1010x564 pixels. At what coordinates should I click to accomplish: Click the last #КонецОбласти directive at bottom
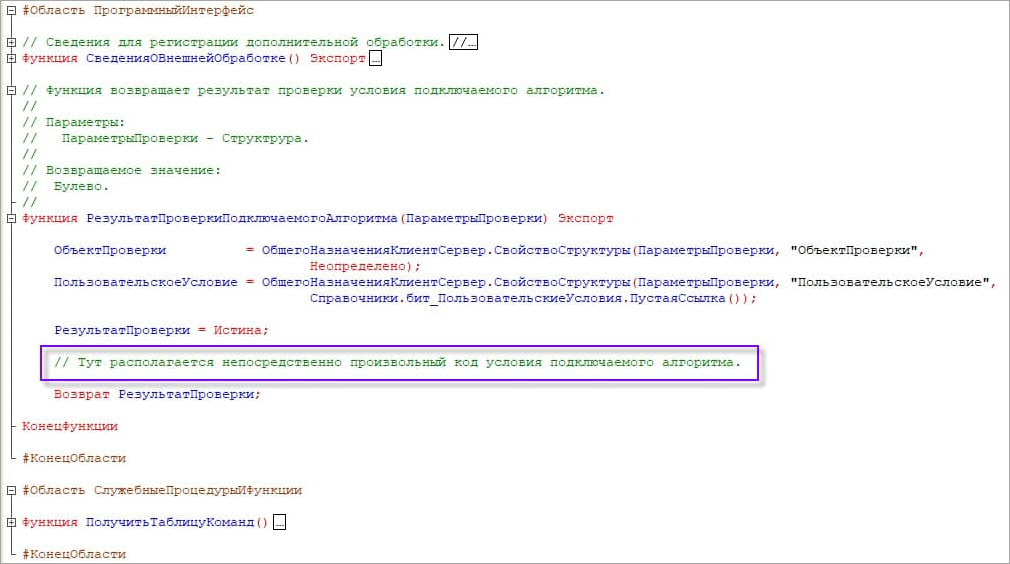tap(73, 554)
